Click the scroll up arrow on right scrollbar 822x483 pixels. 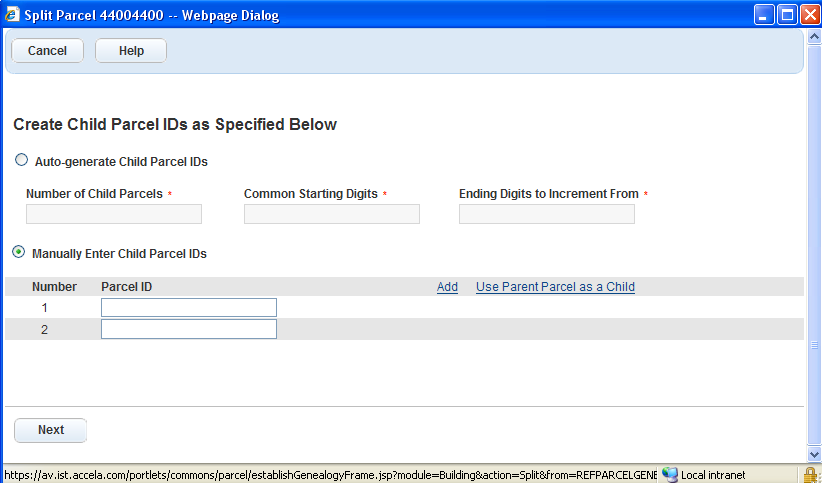[813, 36]
